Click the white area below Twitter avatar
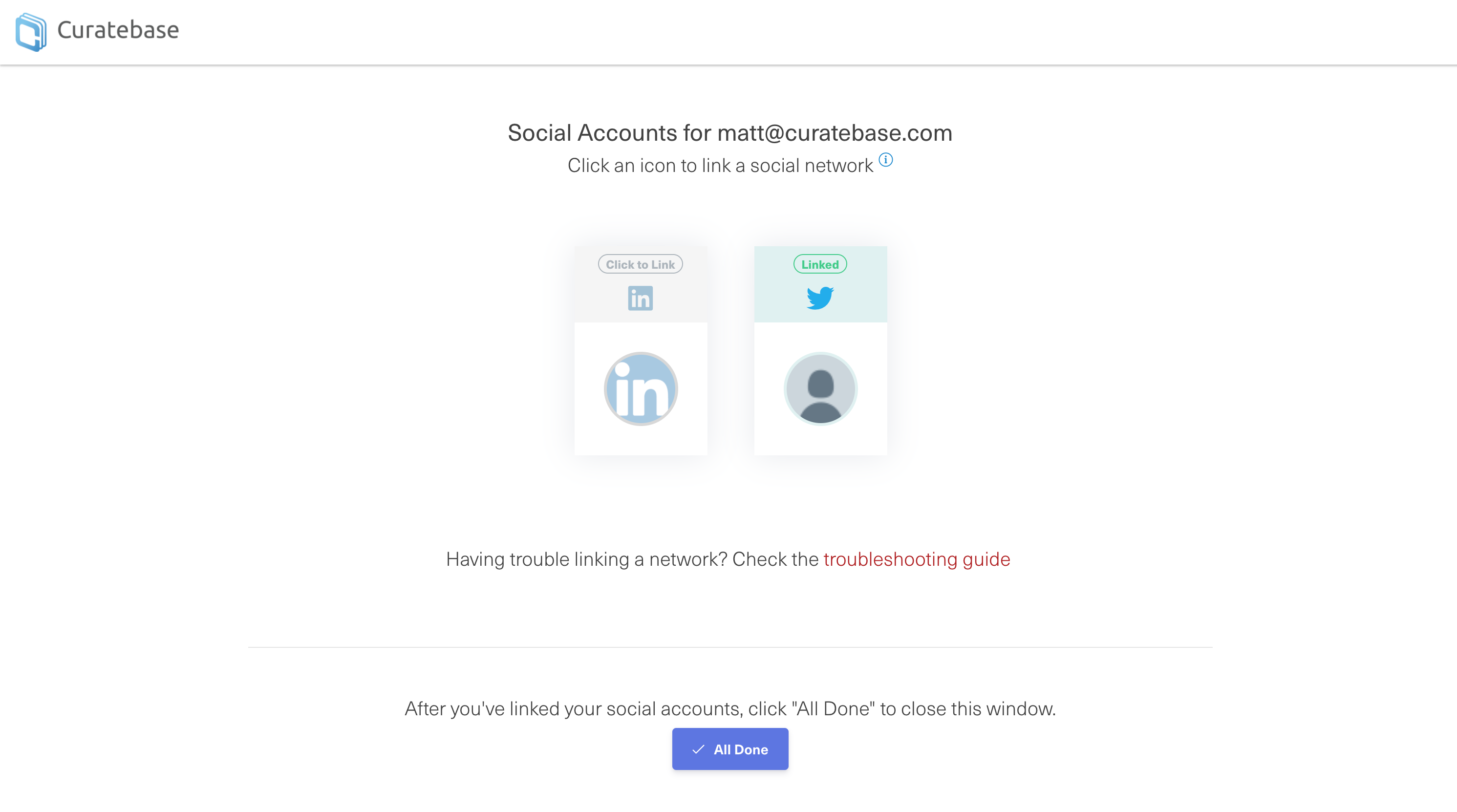Screen dimensions: 1457x812 tap(821, 442)
